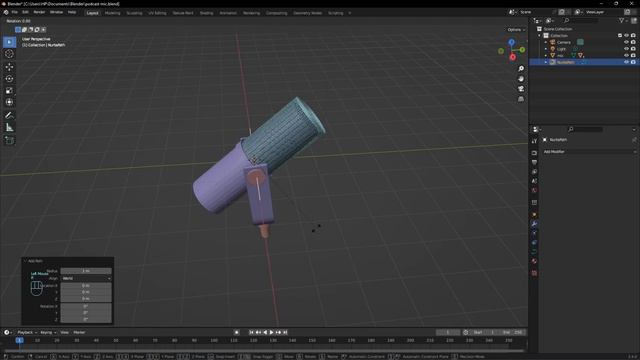Open the Edit menu
The width and height of the screenshot is (640, 360).
[25, 12]
